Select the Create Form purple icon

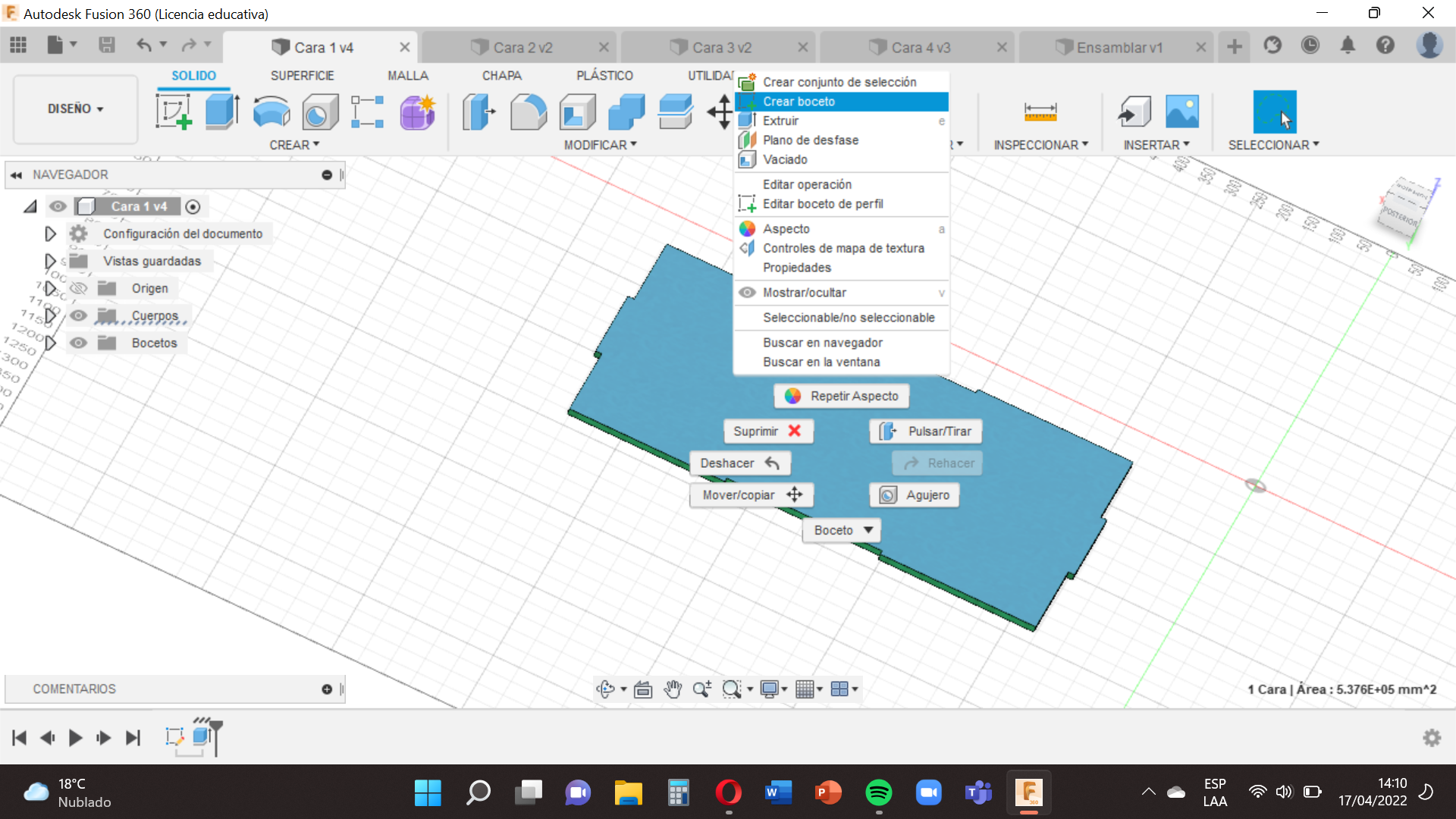click(x=417, y=111)
